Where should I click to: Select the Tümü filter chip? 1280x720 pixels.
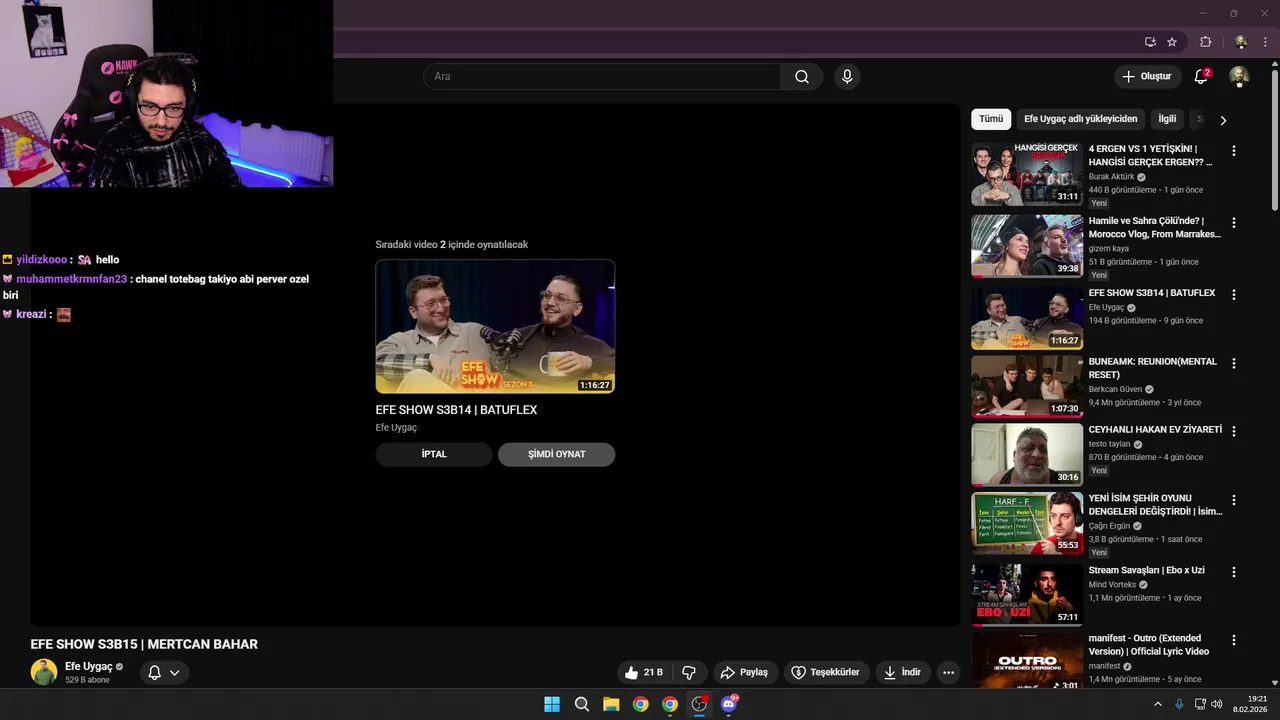click(x=991, y=119)
